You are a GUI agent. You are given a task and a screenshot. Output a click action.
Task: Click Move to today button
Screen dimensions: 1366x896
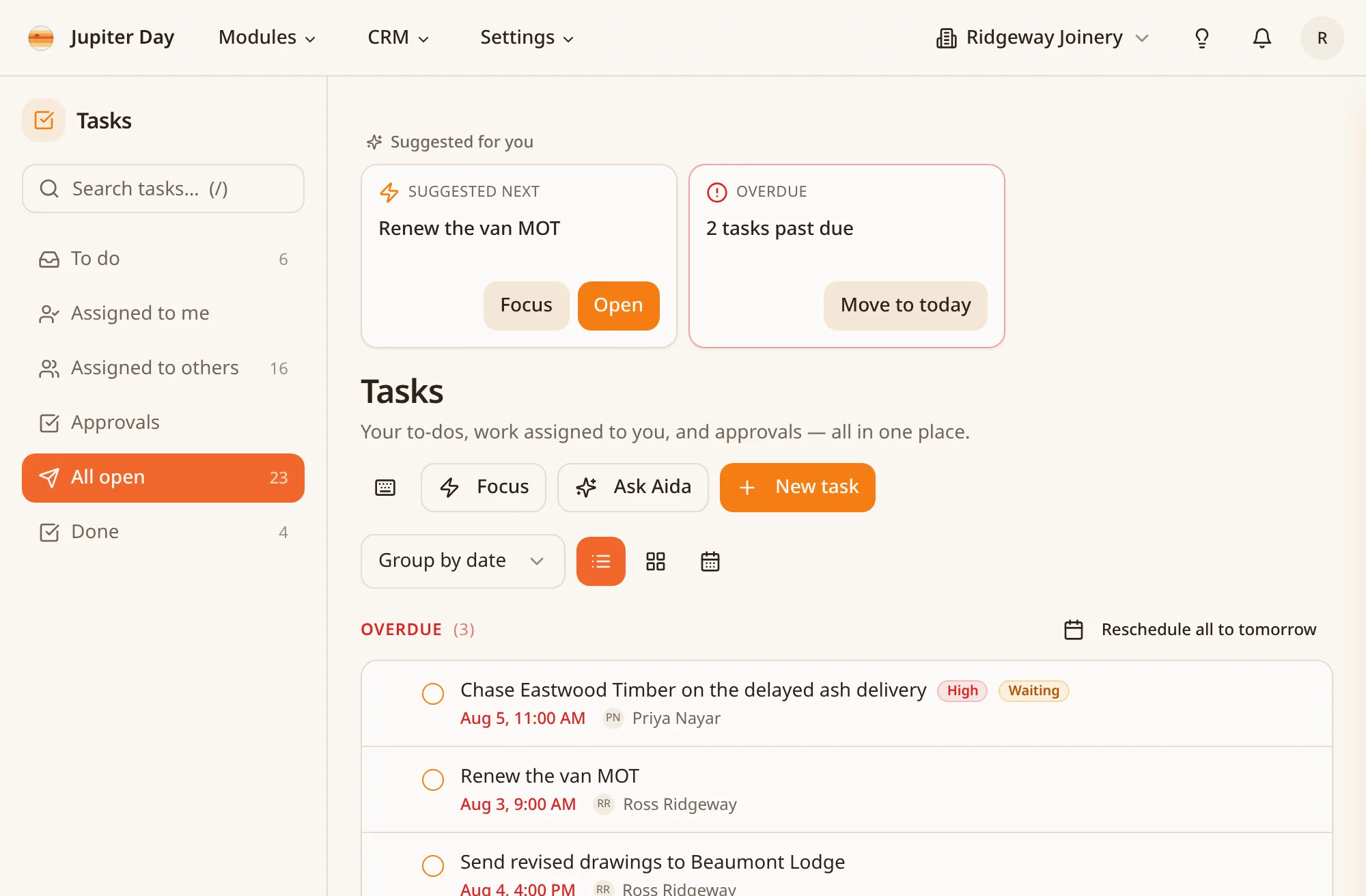906,305
